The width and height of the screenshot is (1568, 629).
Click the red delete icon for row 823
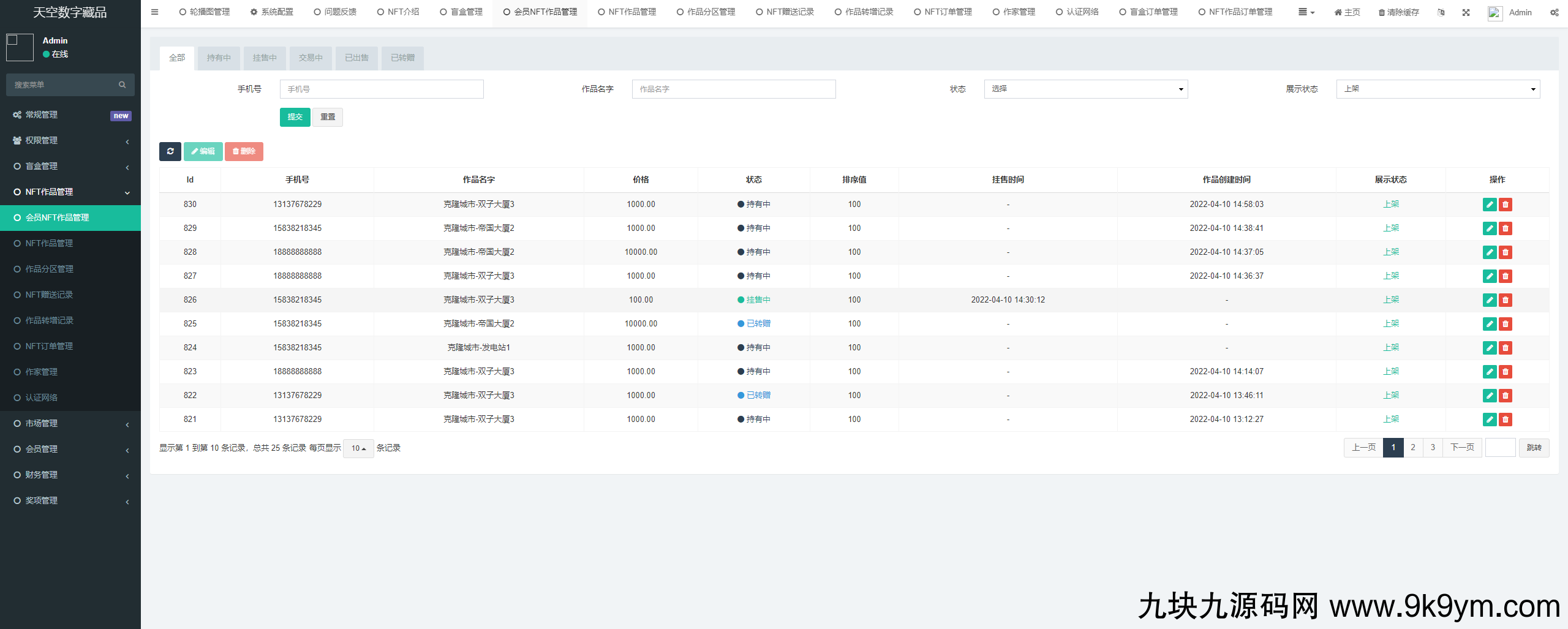[1506, 372]
